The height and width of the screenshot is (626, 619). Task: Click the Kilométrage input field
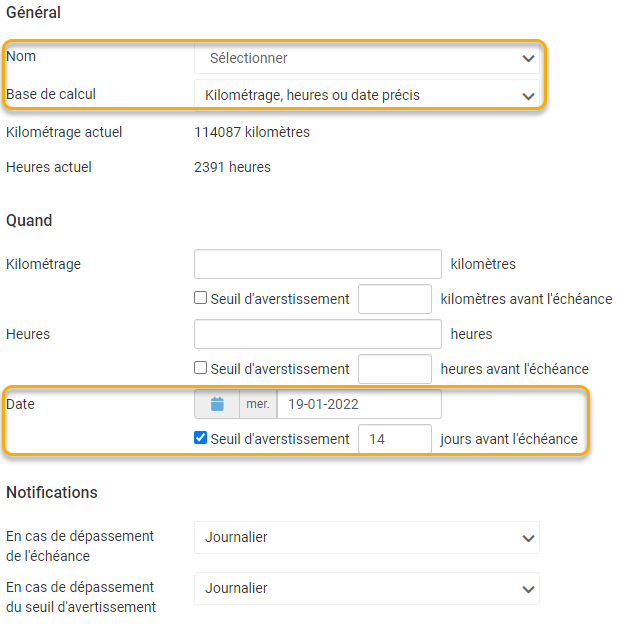coord(317,264)
